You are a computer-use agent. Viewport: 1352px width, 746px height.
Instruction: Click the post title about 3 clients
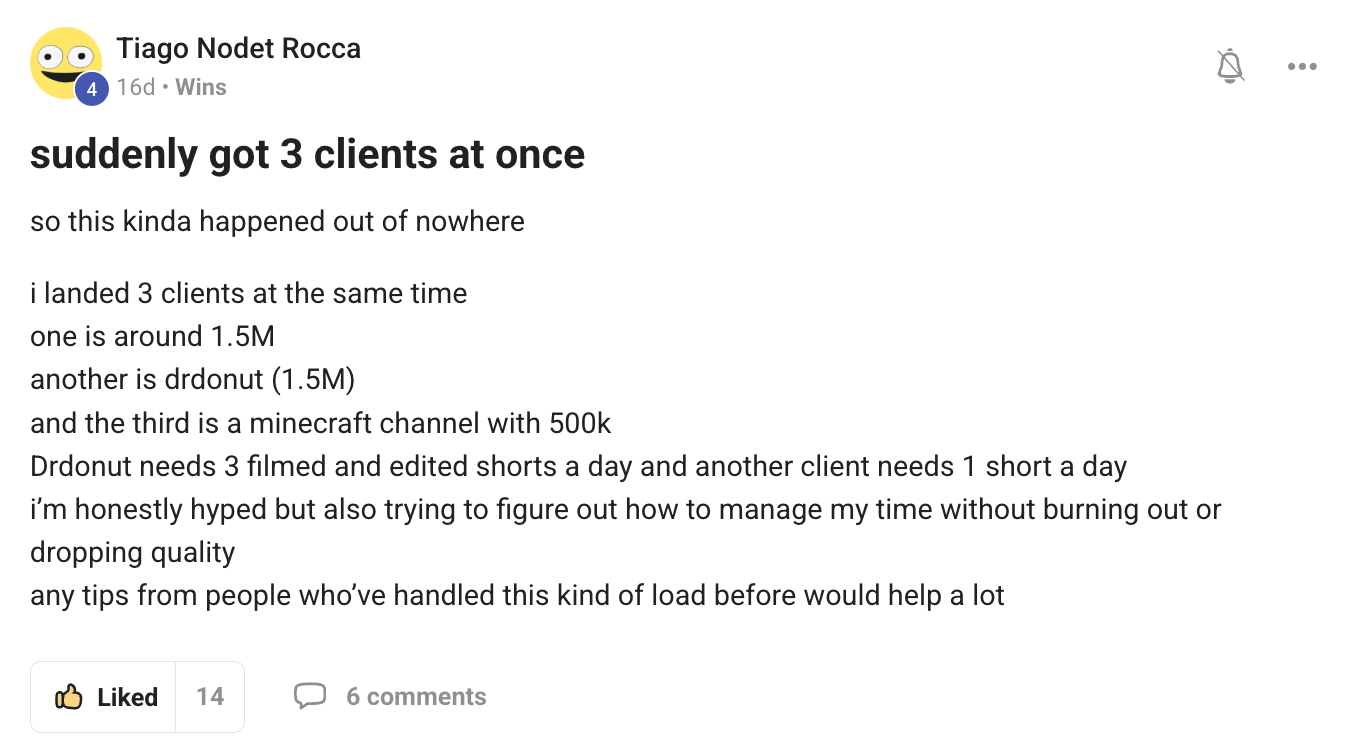point(307,155)
